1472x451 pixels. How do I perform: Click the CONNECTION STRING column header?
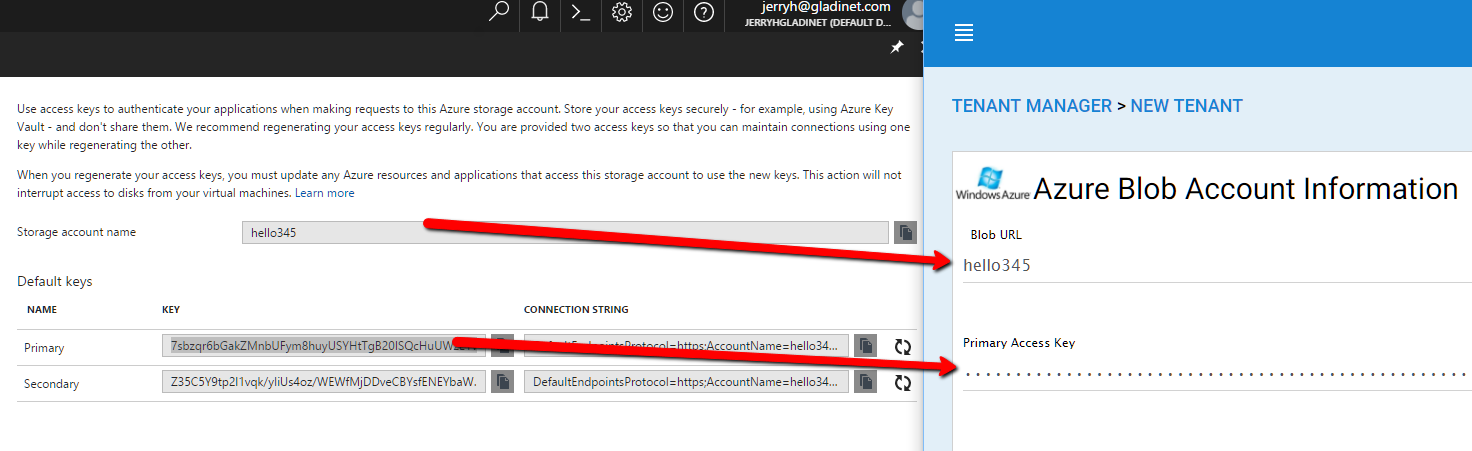pos(576,310)
